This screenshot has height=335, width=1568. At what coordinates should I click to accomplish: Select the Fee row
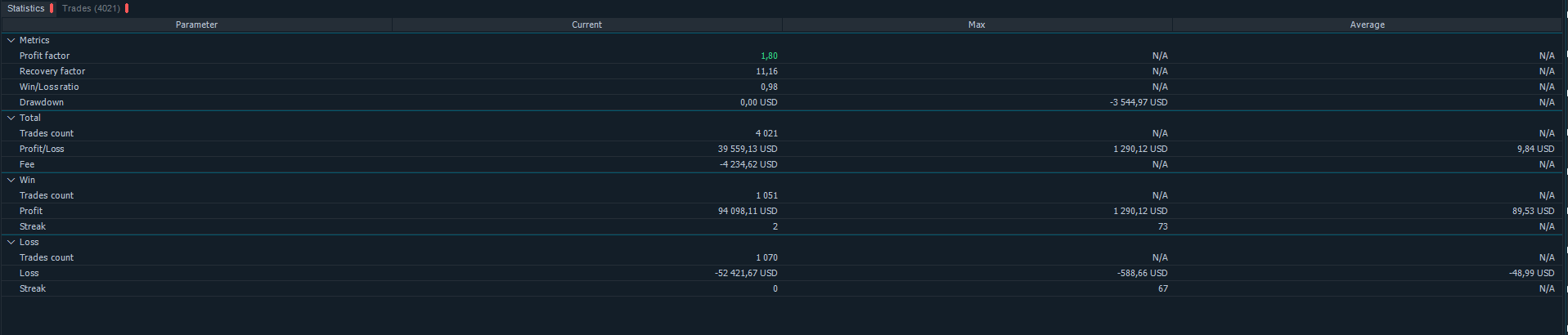pyautogui.click(x=27, y=164)
